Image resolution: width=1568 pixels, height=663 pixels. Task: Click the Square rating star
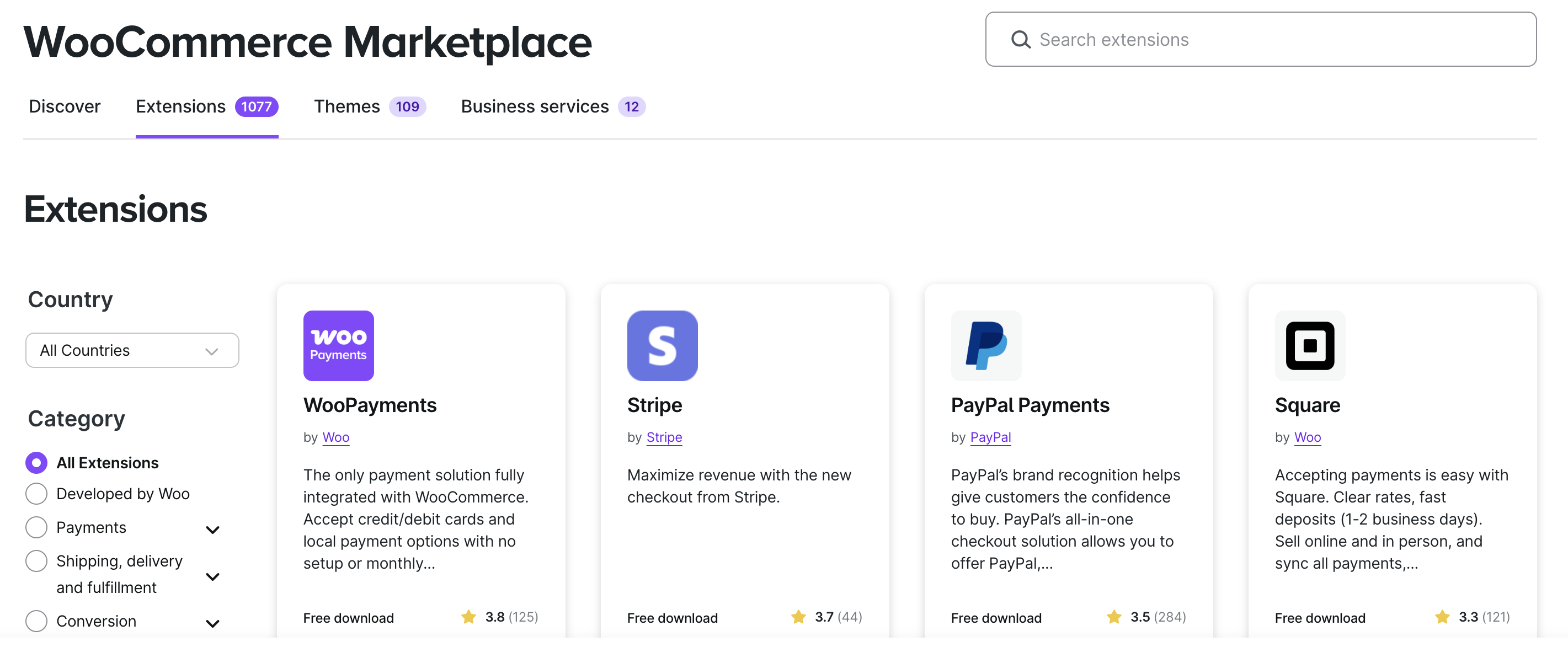[1442, 617]
